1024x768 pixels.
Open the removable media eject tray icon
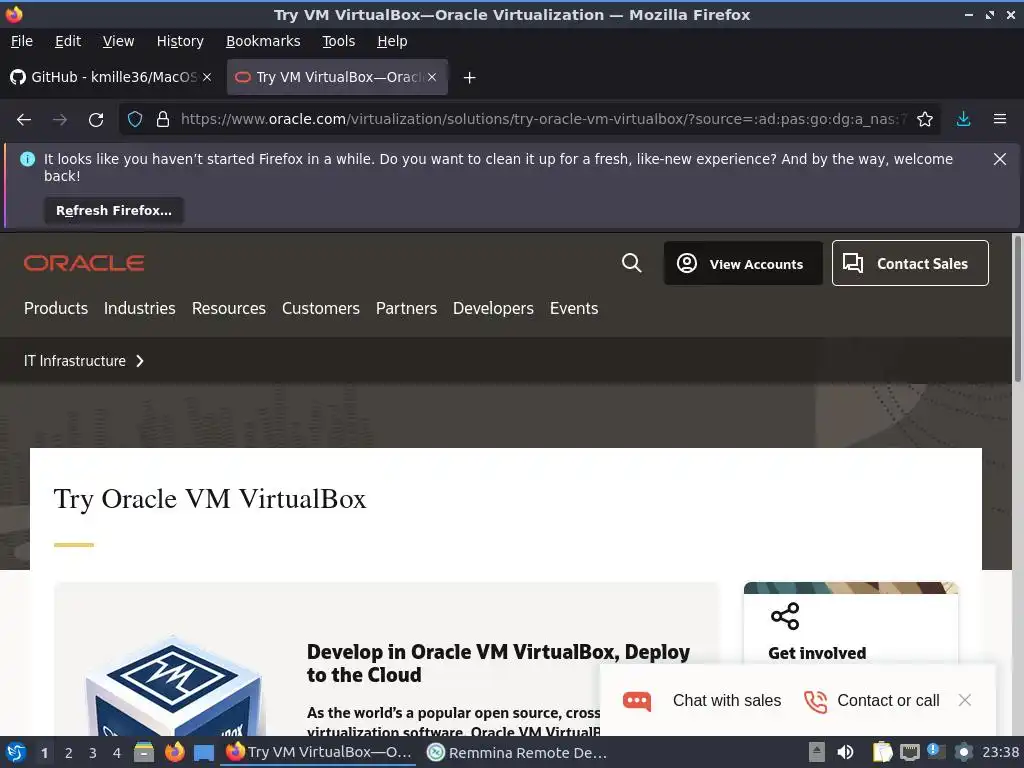point(816,752)
